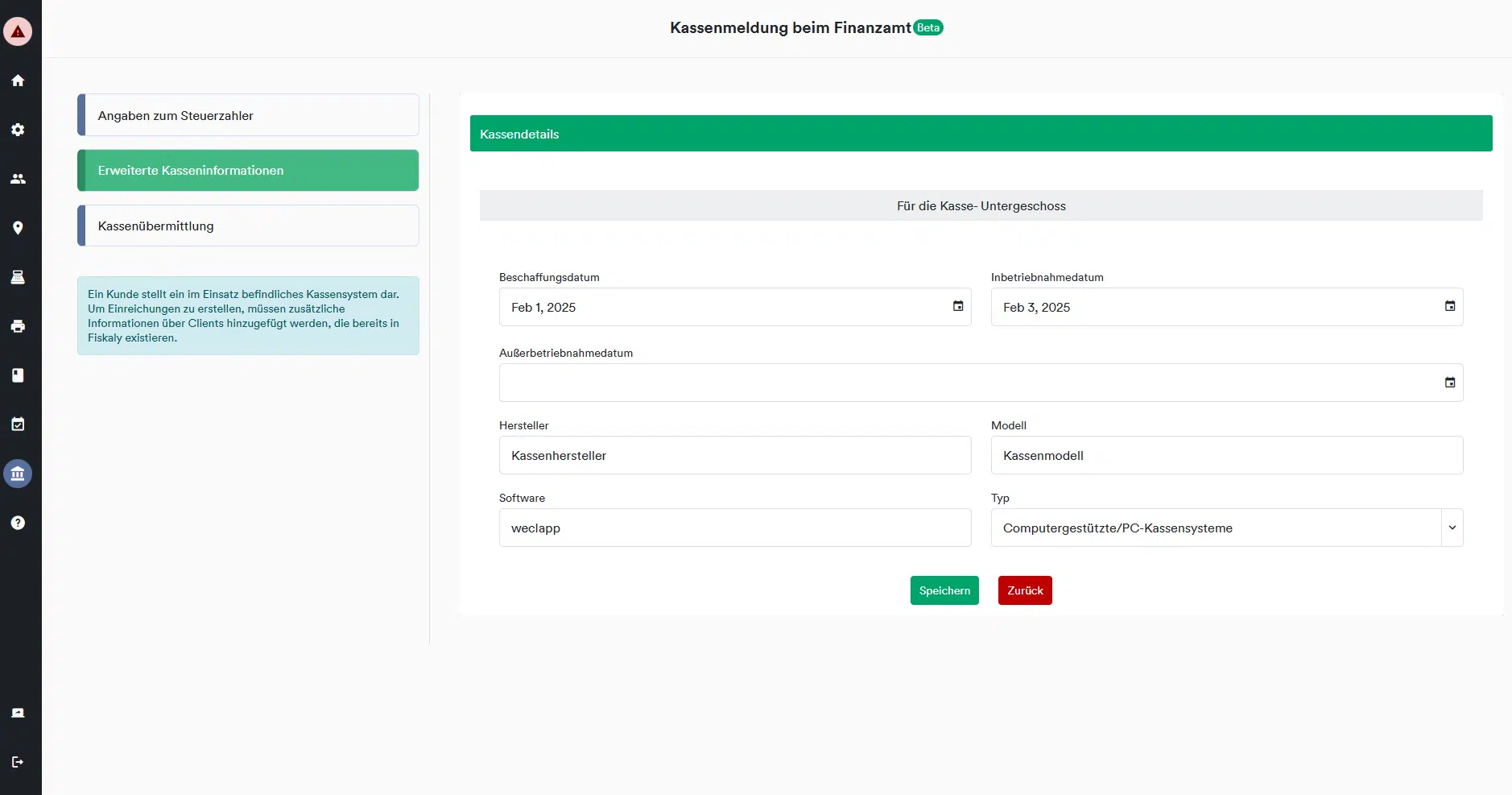
Task: Click the Speichern button
Action: tap(944, 590)
